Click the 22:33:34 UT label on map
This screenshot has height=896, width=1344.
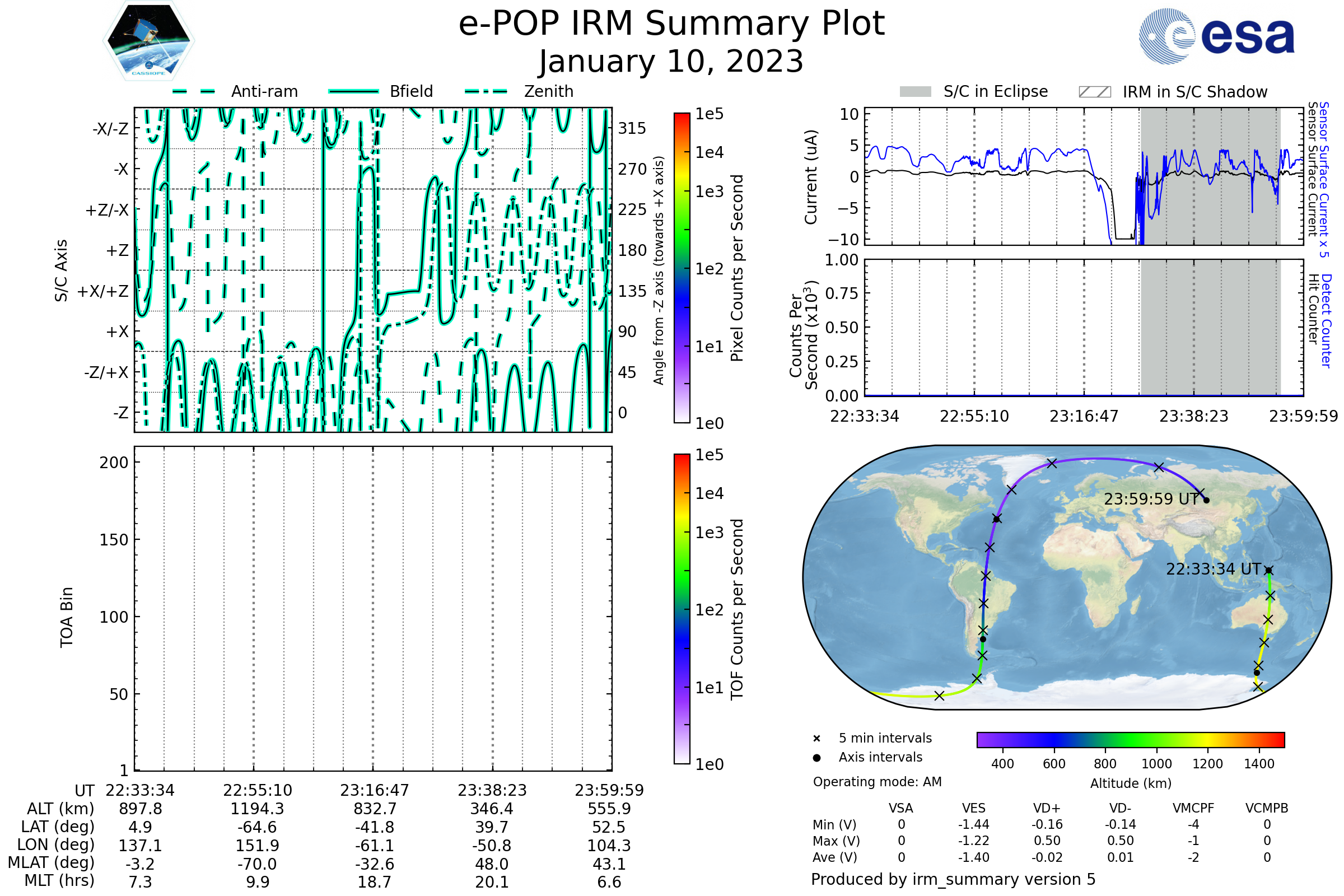(1214, 570)
